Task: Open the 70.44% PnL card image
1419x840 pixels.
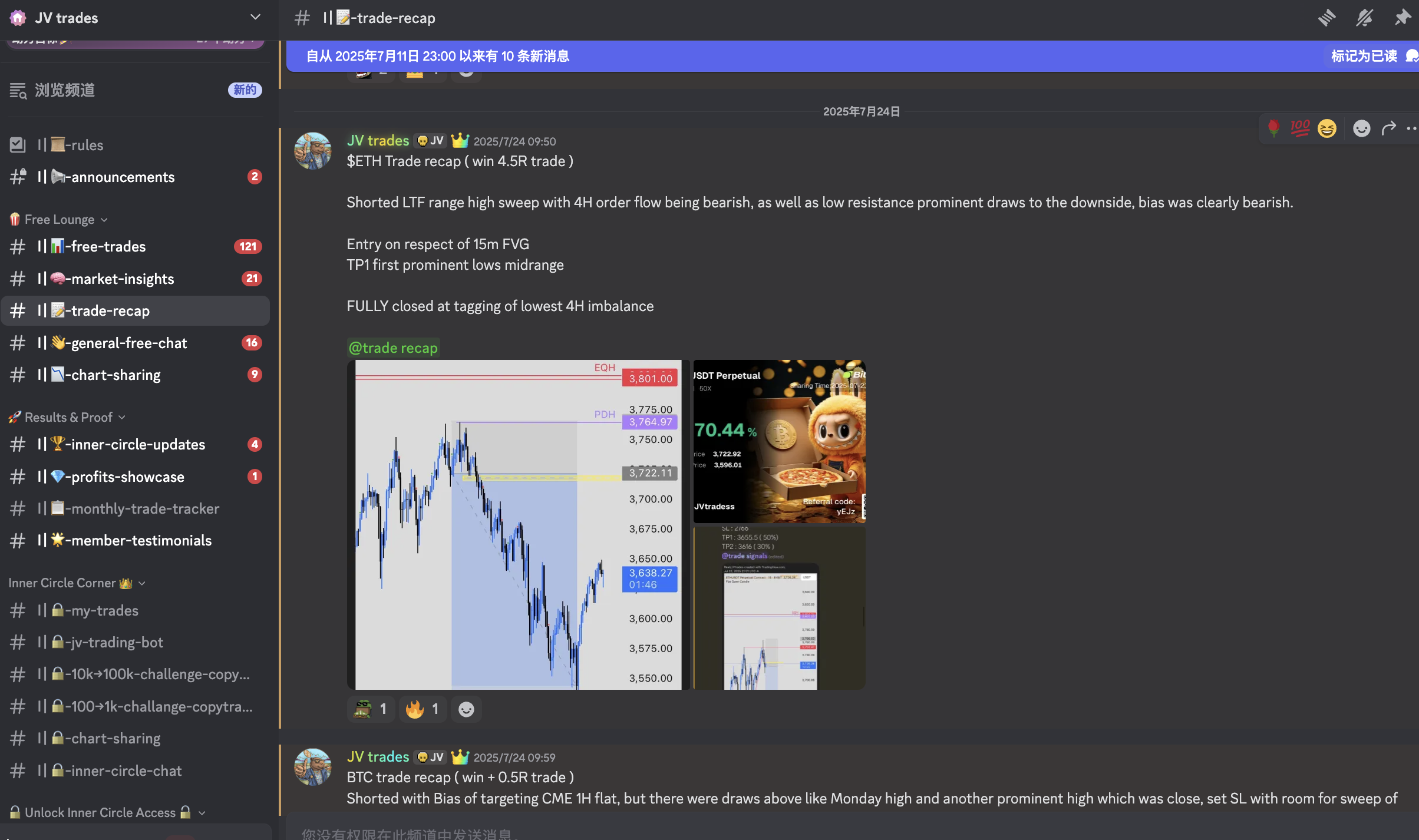Action: [779, 441]
